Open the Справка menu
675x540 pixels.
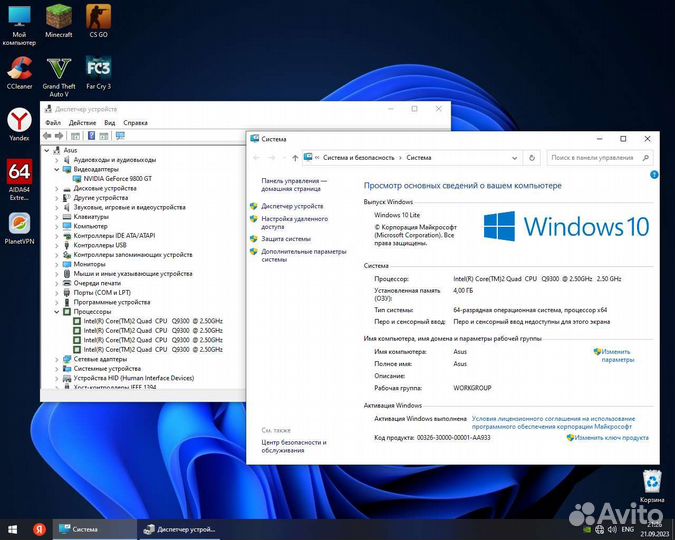pyautogui.click(x=135, y=123)
